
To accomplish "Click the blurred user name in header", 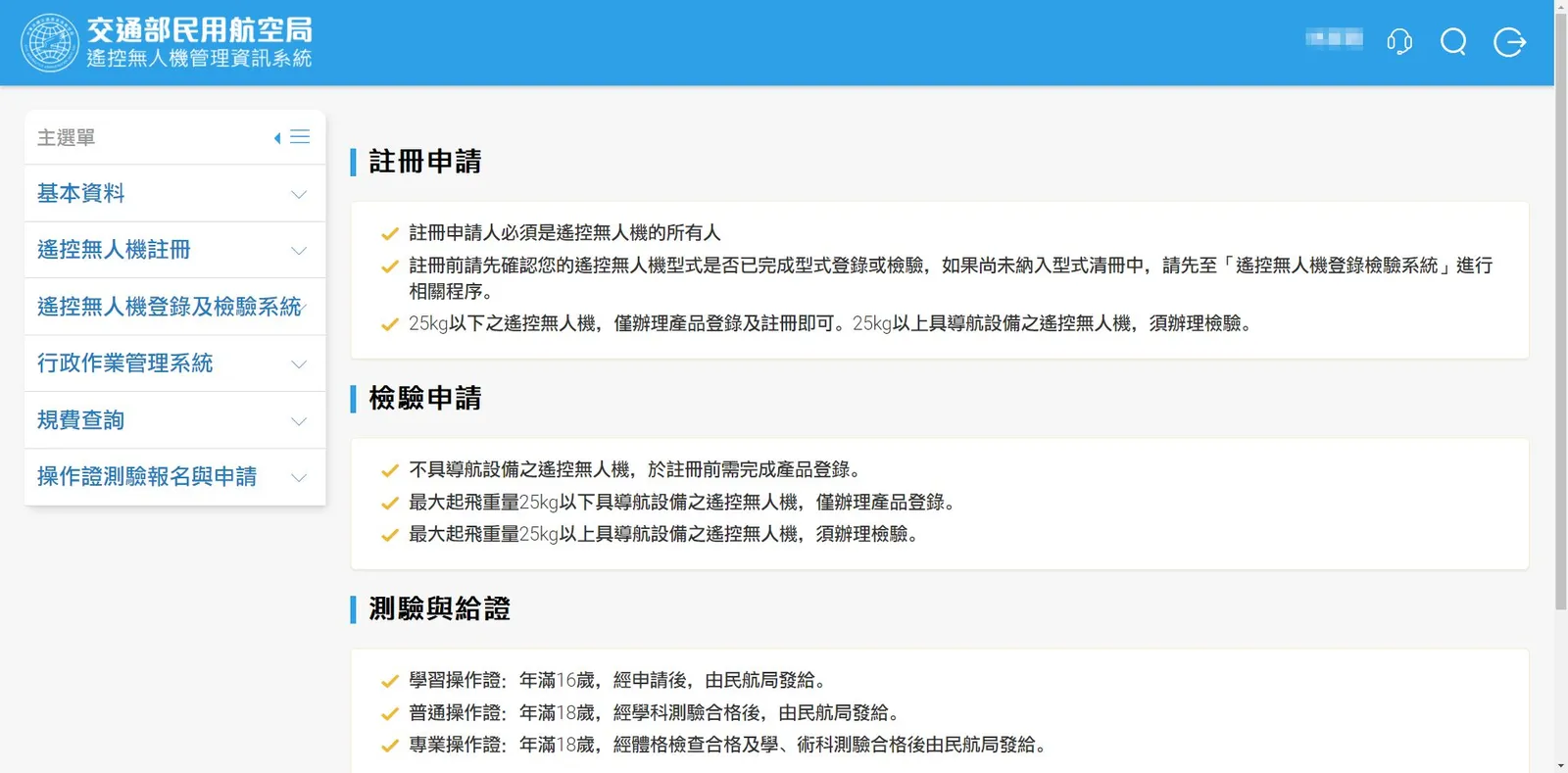I will click(1334, 39).
